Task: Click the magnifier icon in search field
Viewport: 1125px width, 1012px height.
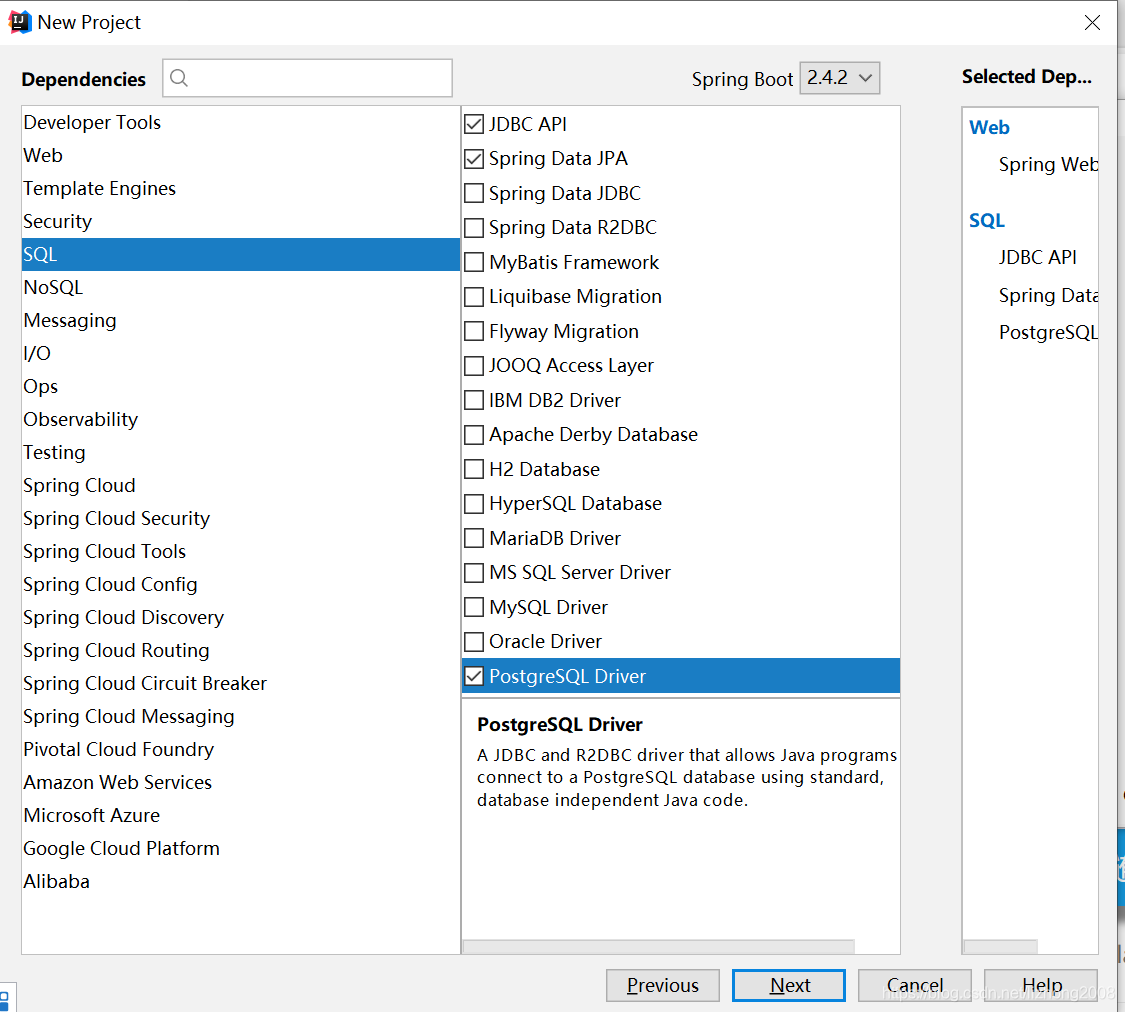Action: (178, 77)
